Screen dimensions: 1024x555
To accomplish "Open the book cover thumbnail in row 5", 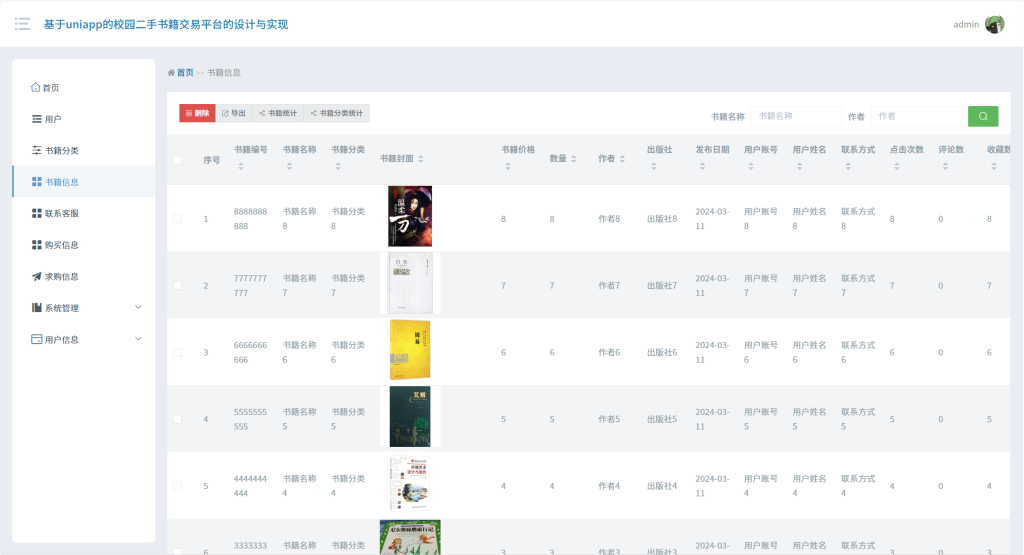I will pyautogui.click(x=410, y=483).
